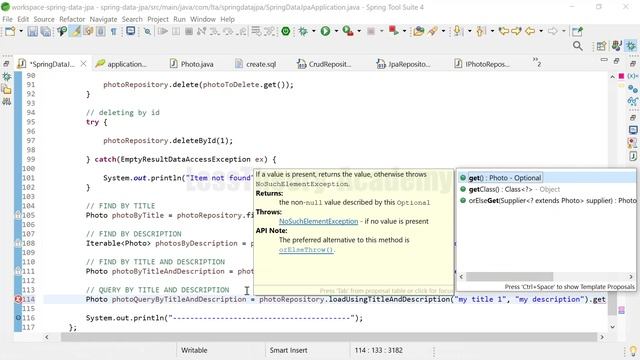The width and height of the screenshot is (640, 360).
Task: Minimize the editor area with the minimize icon
Action: tap(604, 60)
